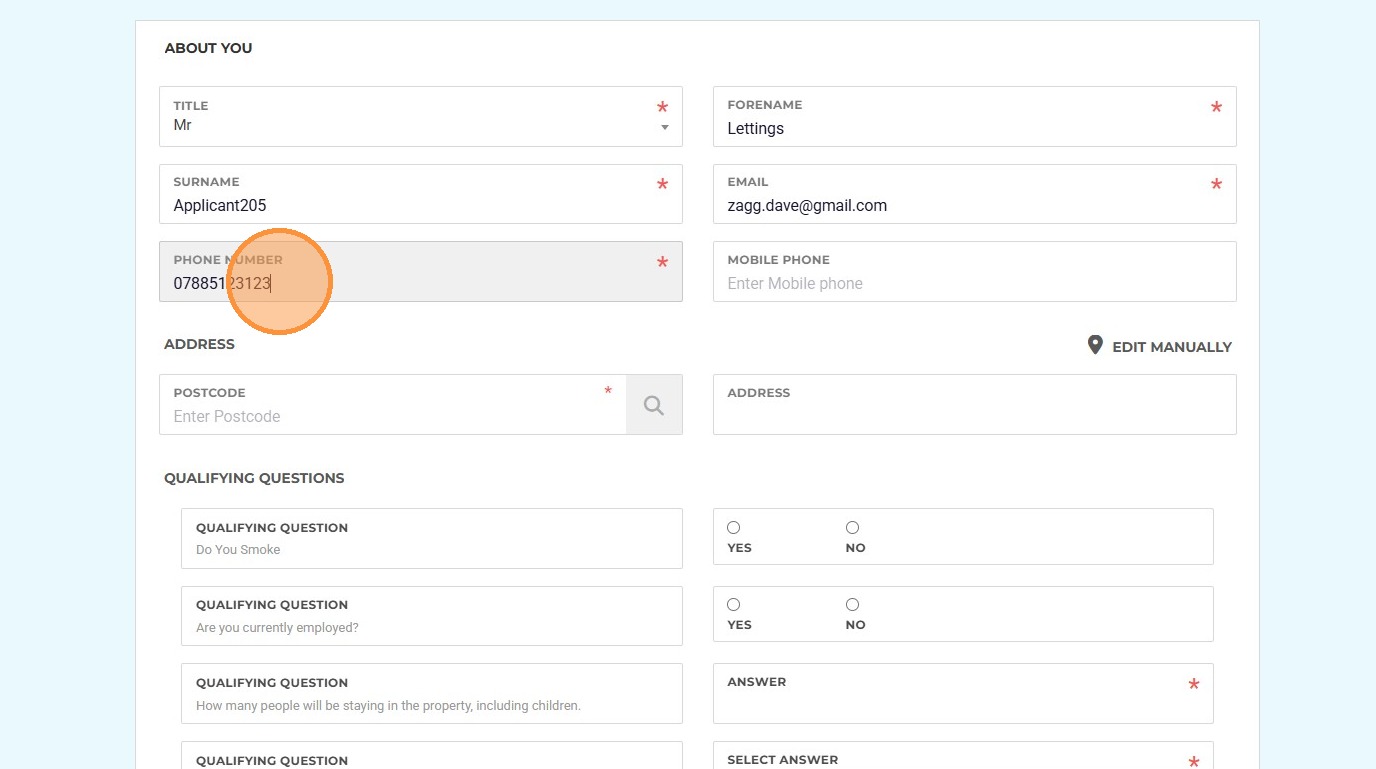The height and width of the screenshot is (769, 1376).
Task: Click the Surname field containing Applicant205
Action: point(421,194)
